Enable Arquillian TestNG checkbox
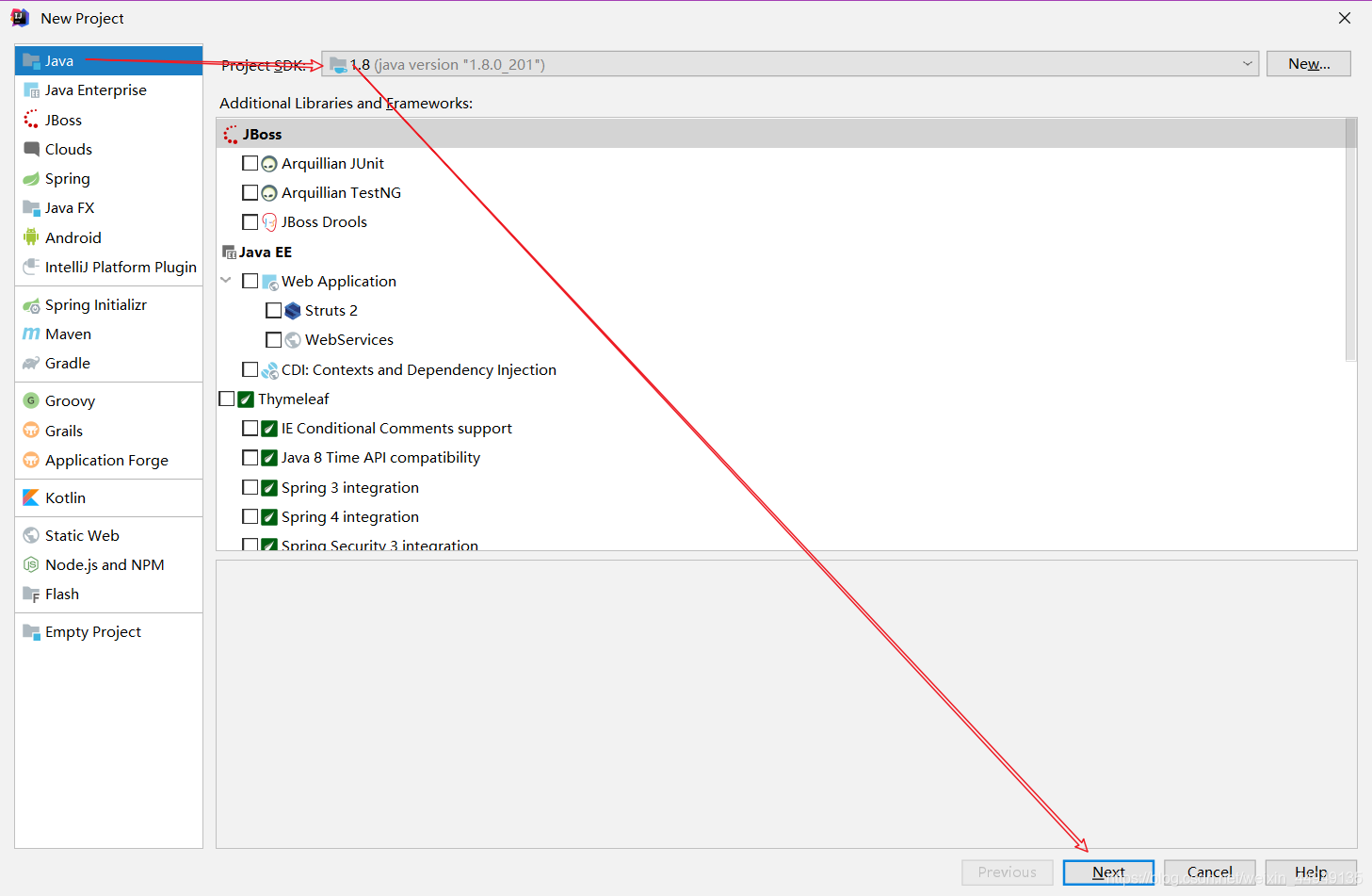 tap(250, 192)
